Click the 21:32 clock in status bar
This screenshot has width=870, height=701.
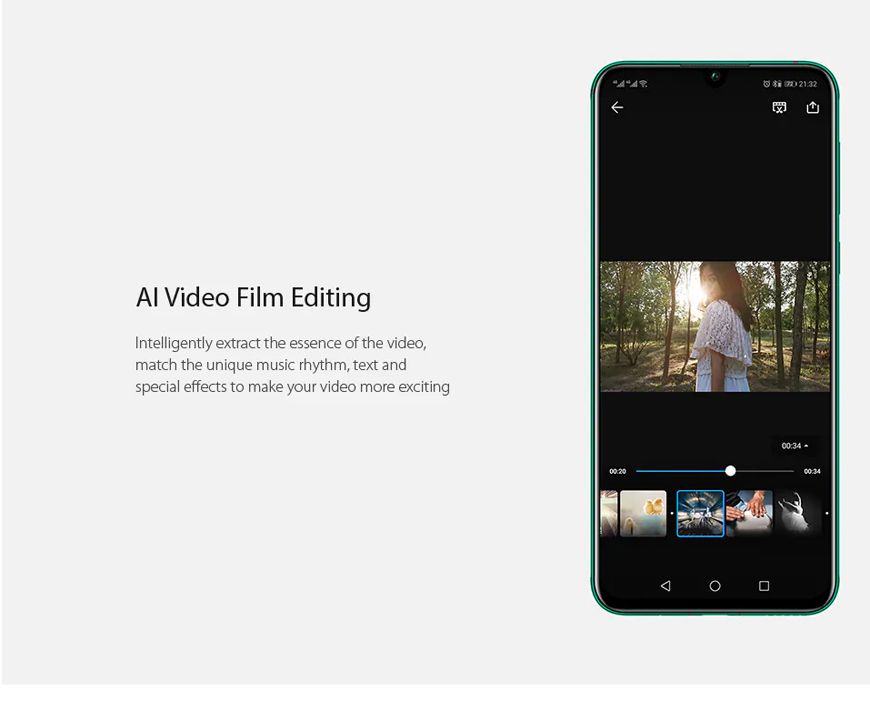pos(808,84)
